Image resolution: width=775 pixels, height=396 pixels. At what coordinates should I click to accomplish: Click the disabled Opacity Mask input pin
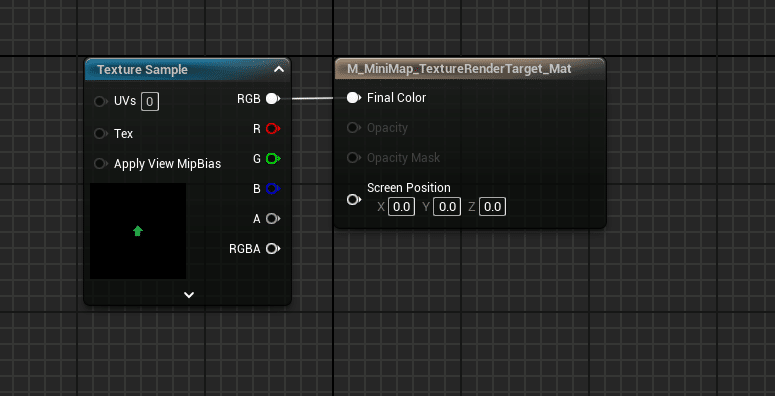tap(353, 158)
